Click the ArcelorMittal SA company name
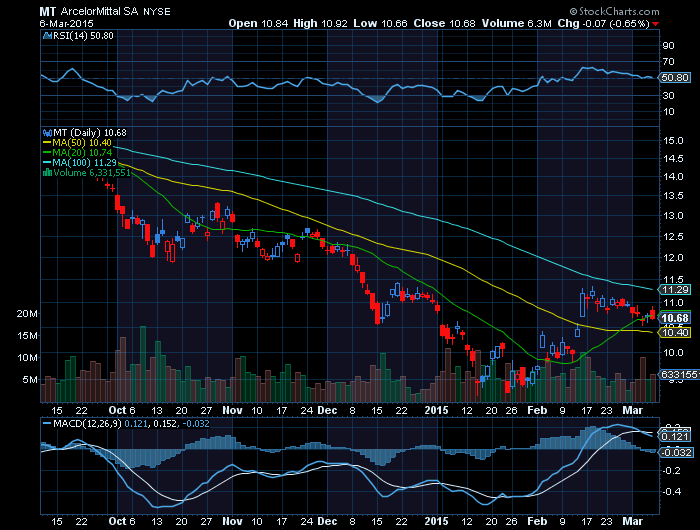Image resolution: width=700 pixels, height=530 pixels. click(x=100, y=12)
